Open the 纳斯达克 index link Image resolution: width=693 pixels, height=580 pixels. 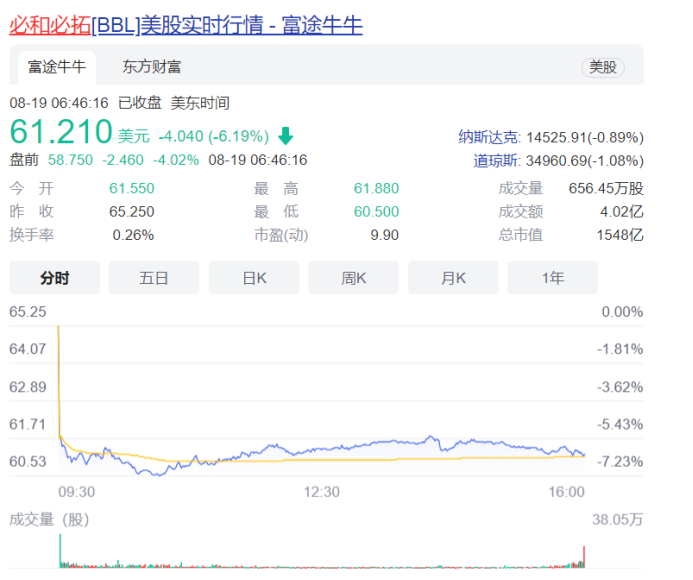488,137
